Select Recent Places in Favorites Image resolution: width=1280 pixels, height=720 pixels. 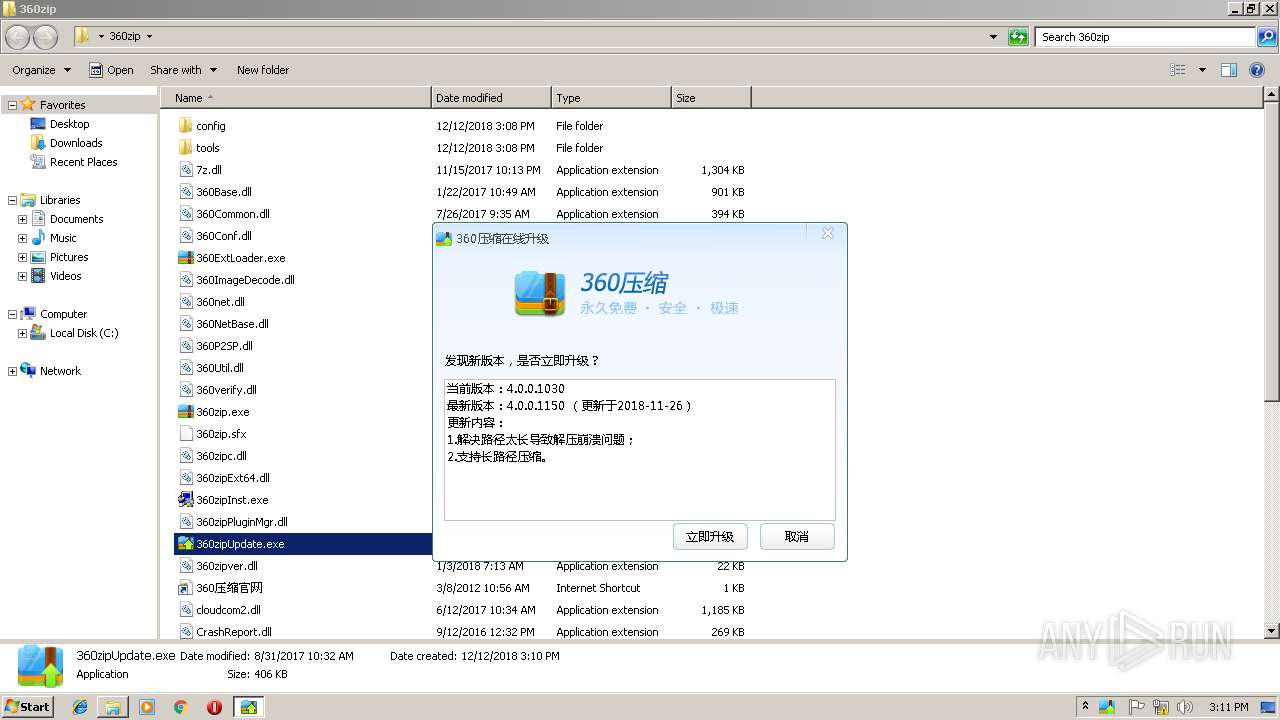83,162
